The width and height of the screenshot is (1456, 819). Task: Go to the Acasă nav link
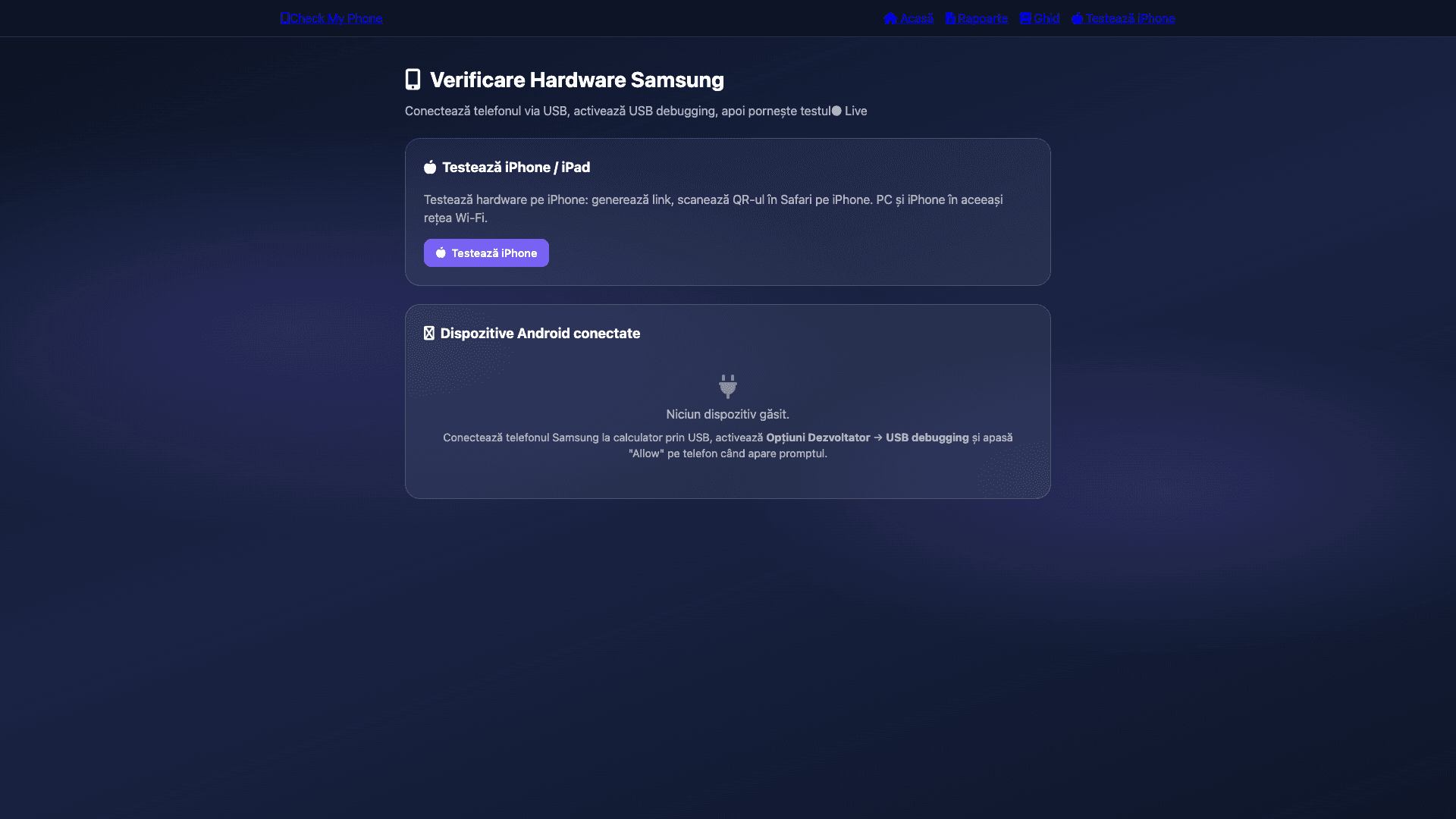908,18
